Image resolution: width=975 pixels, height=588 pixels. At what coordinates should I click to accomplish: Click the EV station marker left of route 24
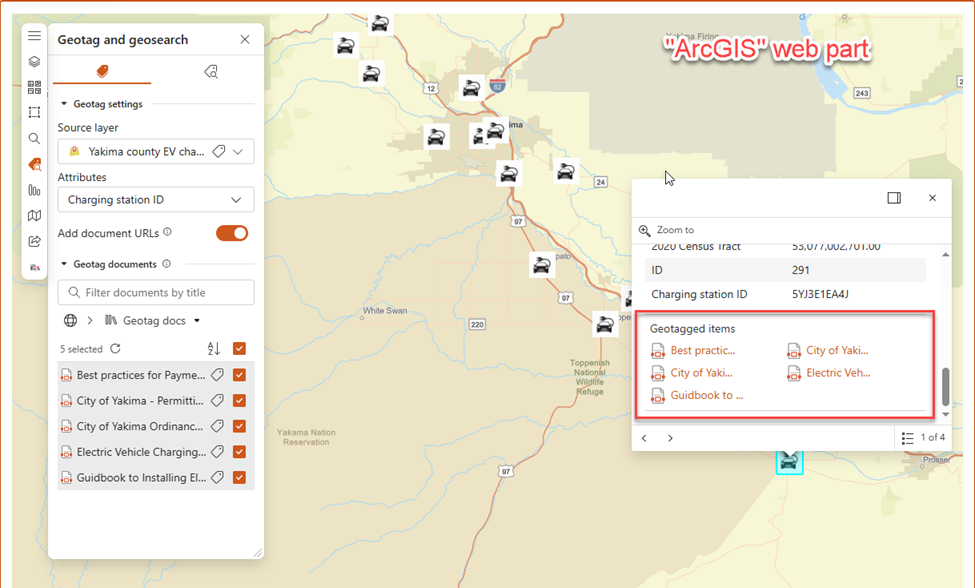(x=566, y=171)
